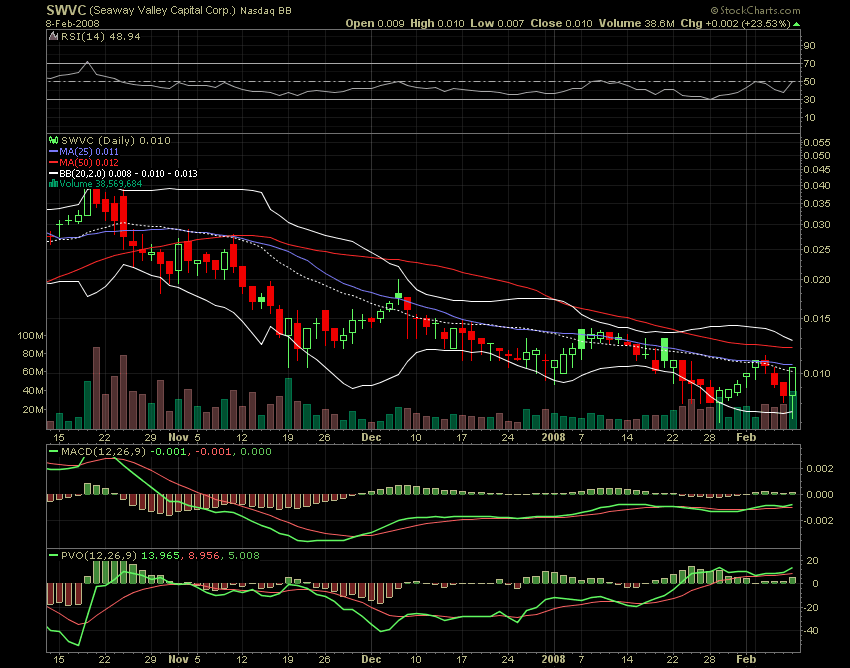850x668 pixels.
Task: Click the -0.002 MACD axis label
Action: coord(818,521)
